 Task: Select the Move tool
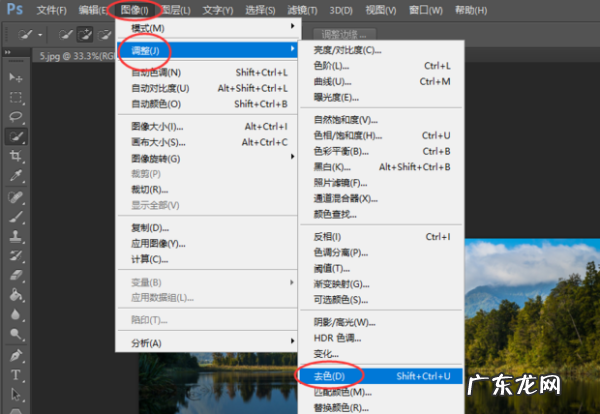(x=16, y=78)
